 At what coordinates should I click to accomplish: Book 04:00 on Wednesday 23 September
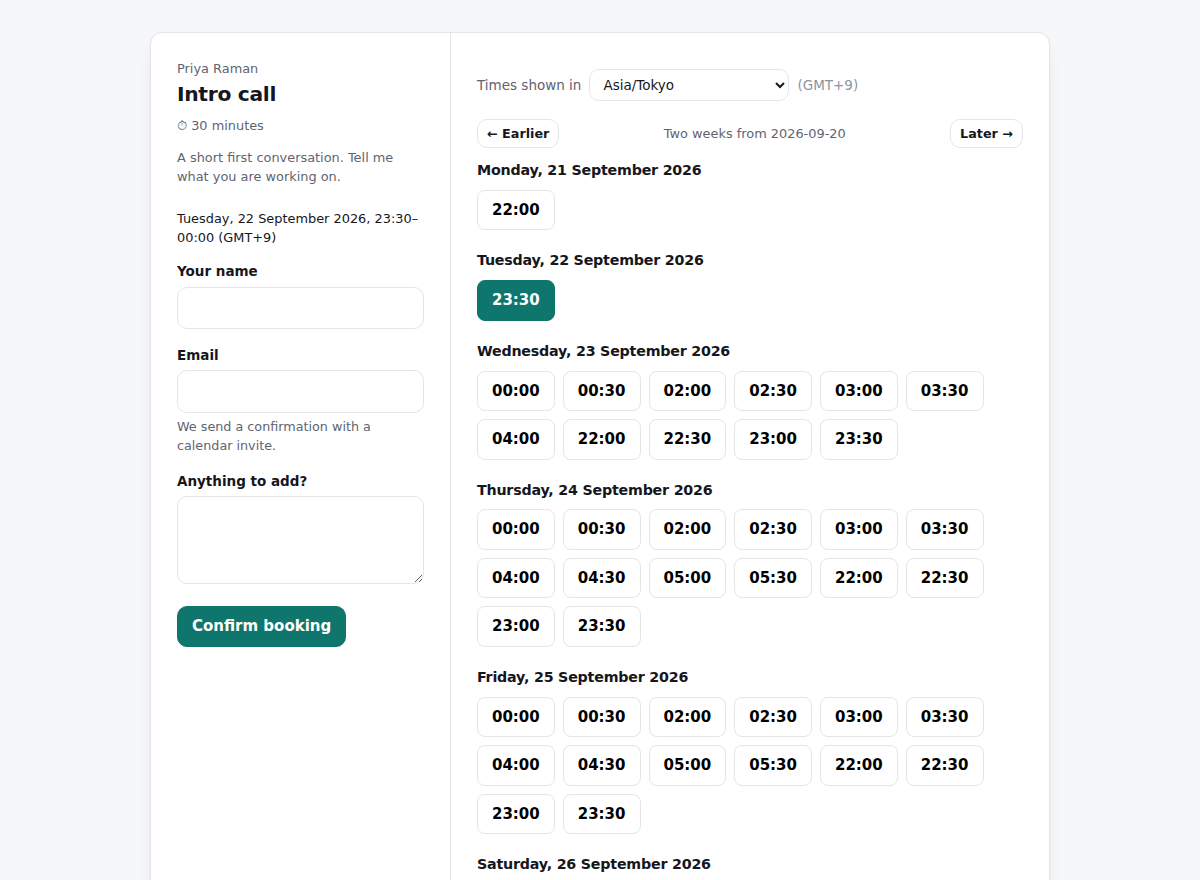(516, 439)
